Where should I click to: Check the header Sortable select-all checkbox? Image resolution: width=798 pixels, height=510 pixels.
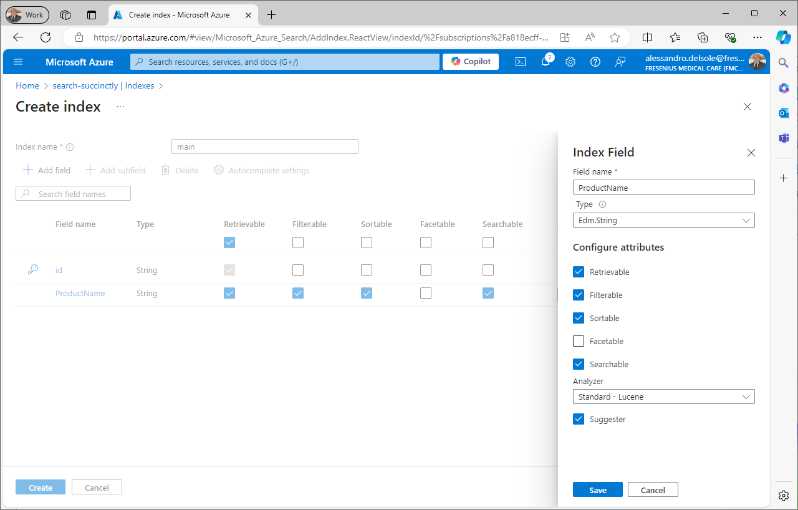point(366,242)
